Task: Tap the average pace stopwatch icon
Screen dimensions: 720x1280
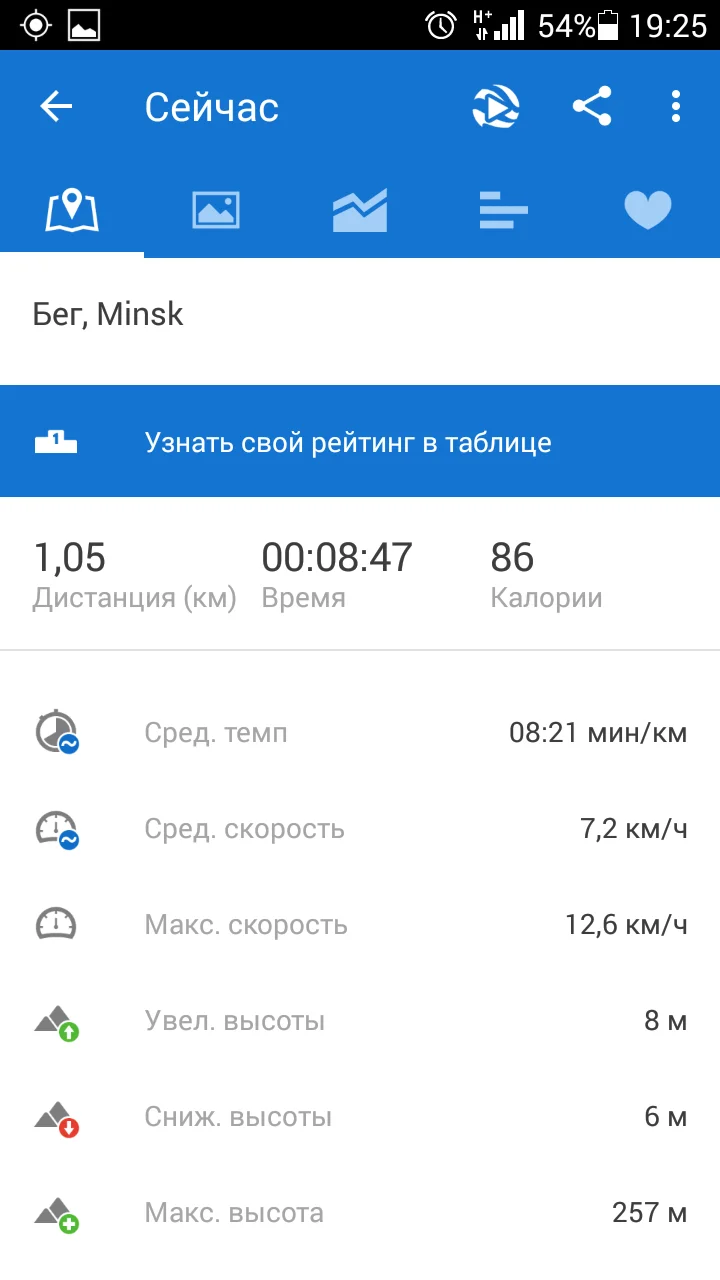Action: 57,732
